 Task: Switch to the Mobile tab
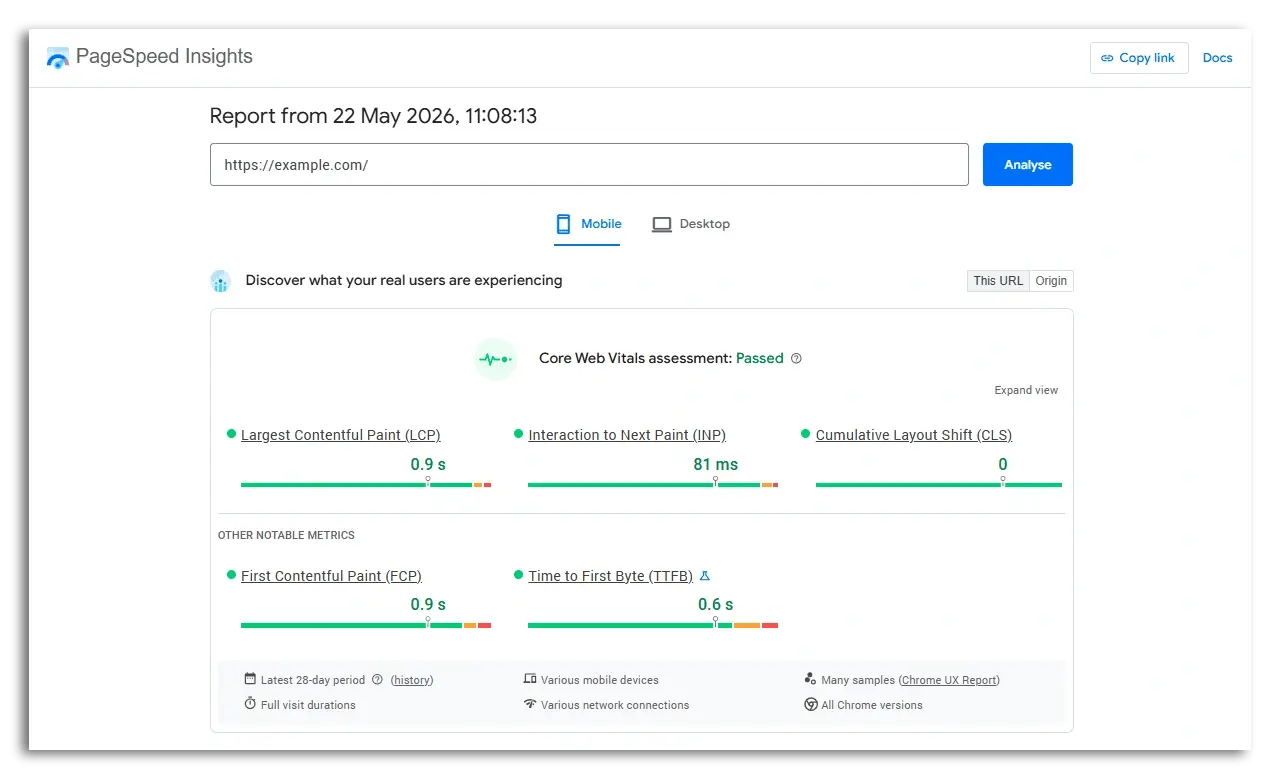588,224
